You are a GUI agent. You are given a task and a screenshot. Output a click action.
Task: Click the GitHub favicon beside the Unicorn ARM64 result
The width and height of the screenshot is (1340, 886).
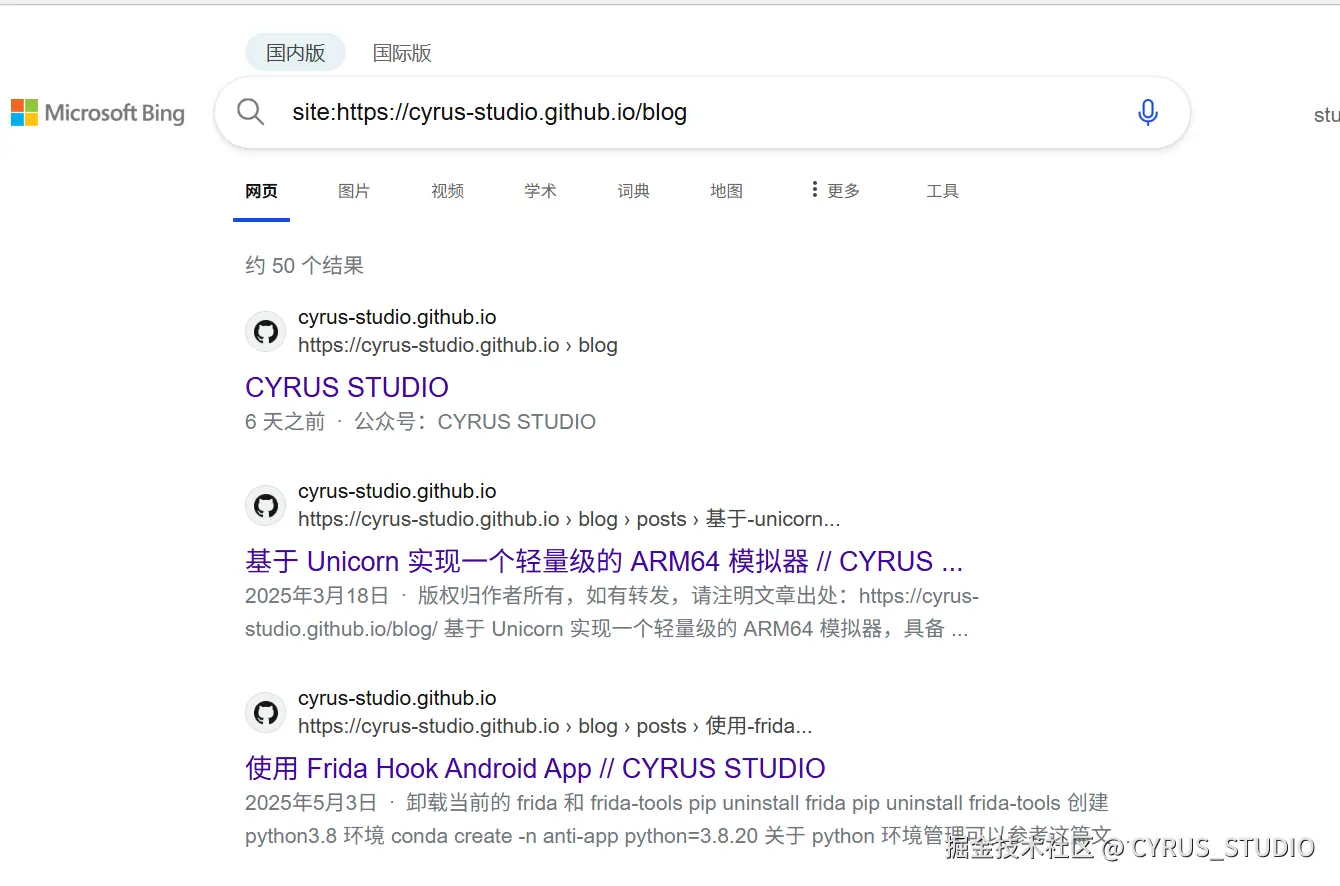pyautogui.click(x=265, y=505)
